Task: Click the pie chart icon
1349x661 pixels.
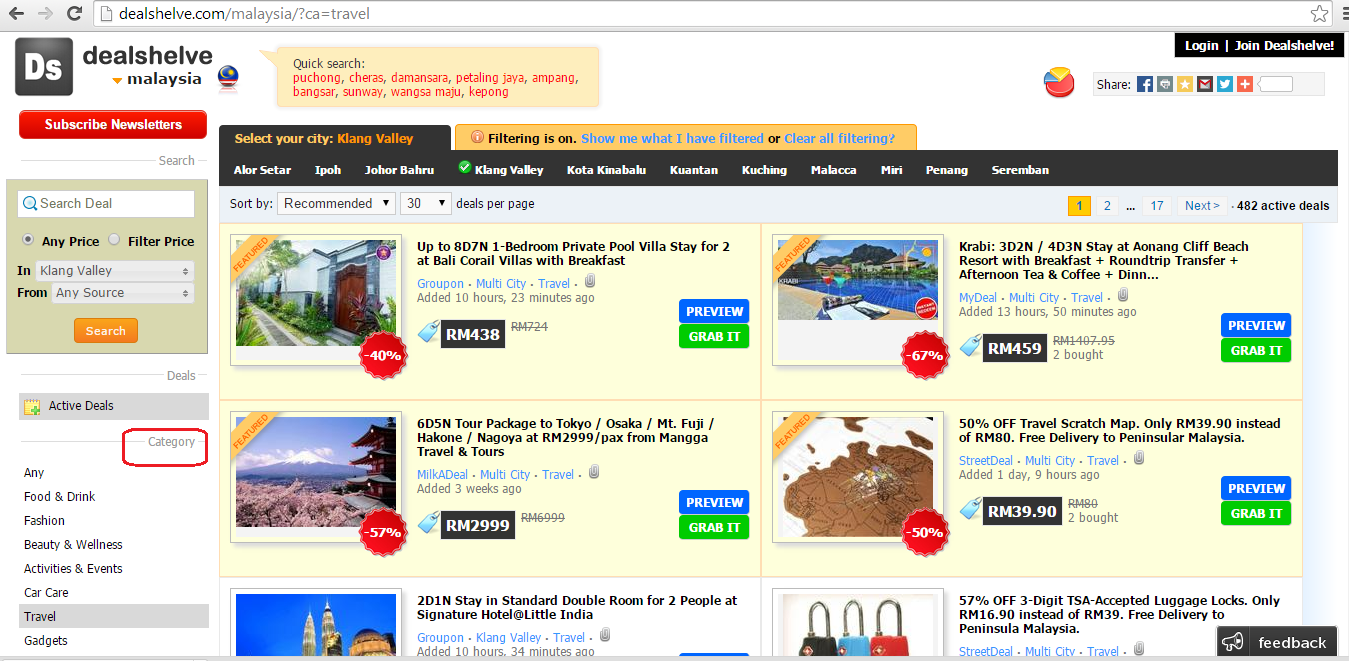Action: [1059, 82]
